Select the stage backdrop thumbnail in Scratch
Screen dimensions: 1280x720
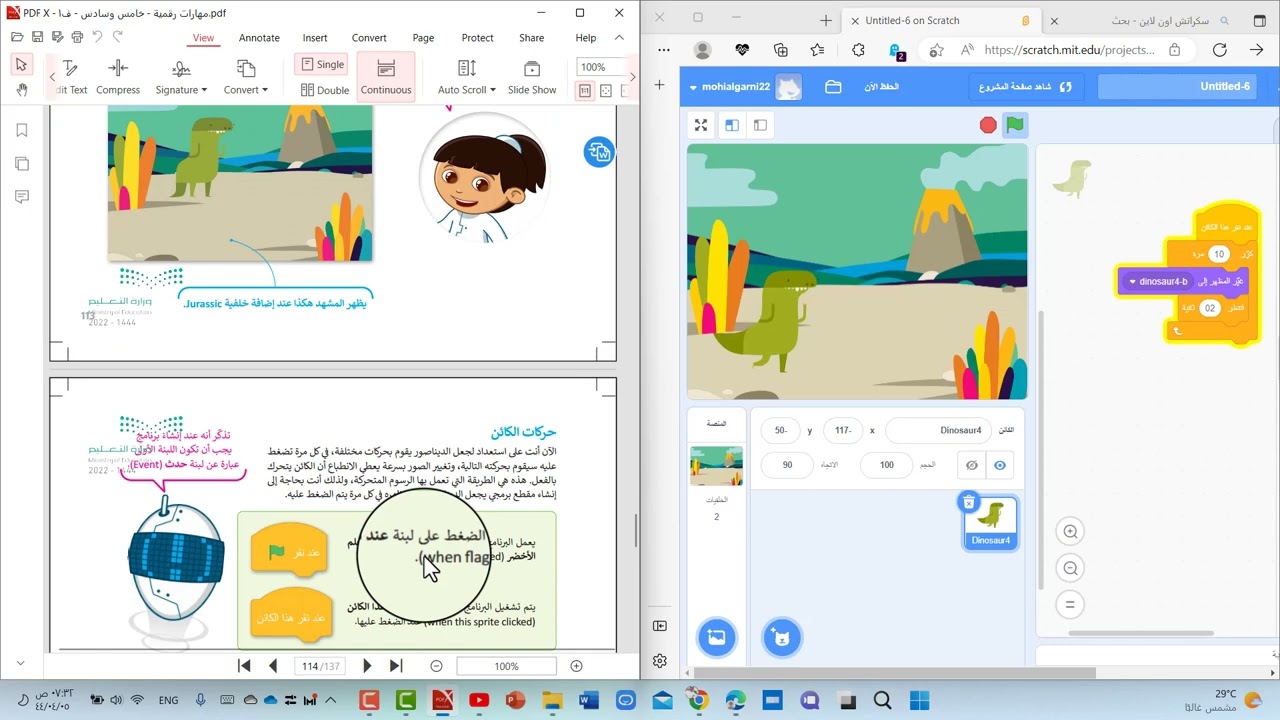click(716, 466)
